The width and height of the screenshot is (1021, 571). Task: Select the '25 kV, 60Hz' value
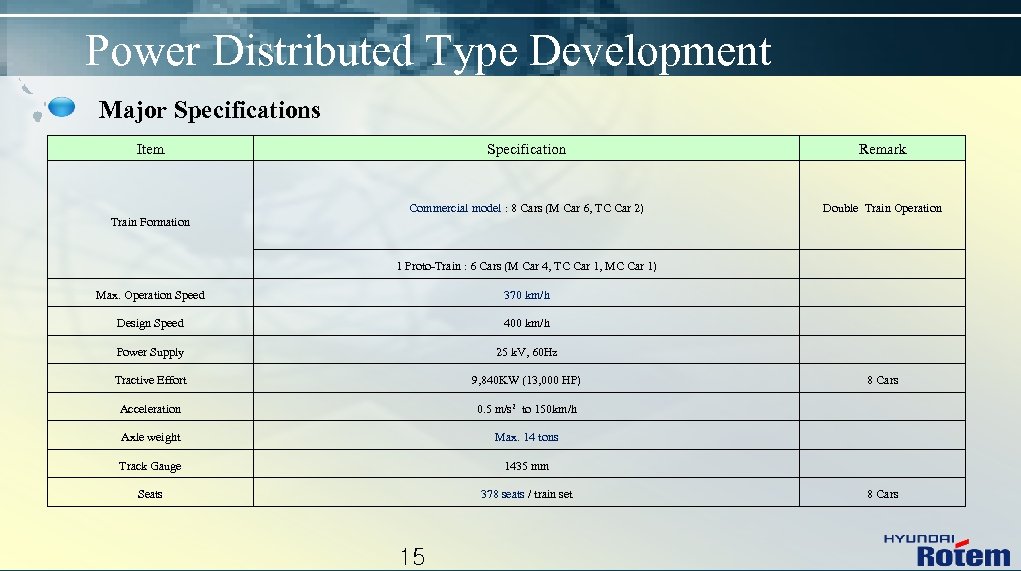click(526, 352)
